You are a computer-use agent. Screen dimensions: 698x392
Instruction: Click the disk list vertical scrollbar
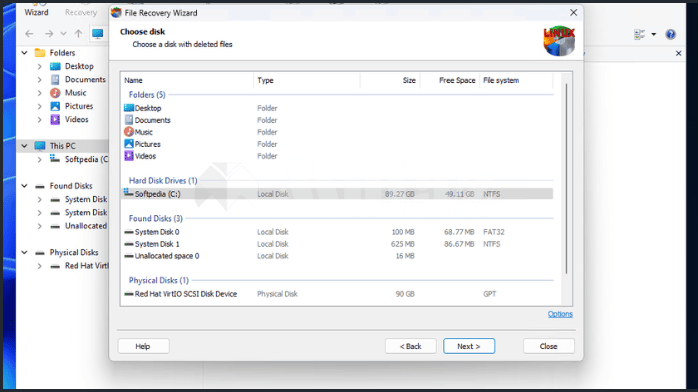(566, 178)
